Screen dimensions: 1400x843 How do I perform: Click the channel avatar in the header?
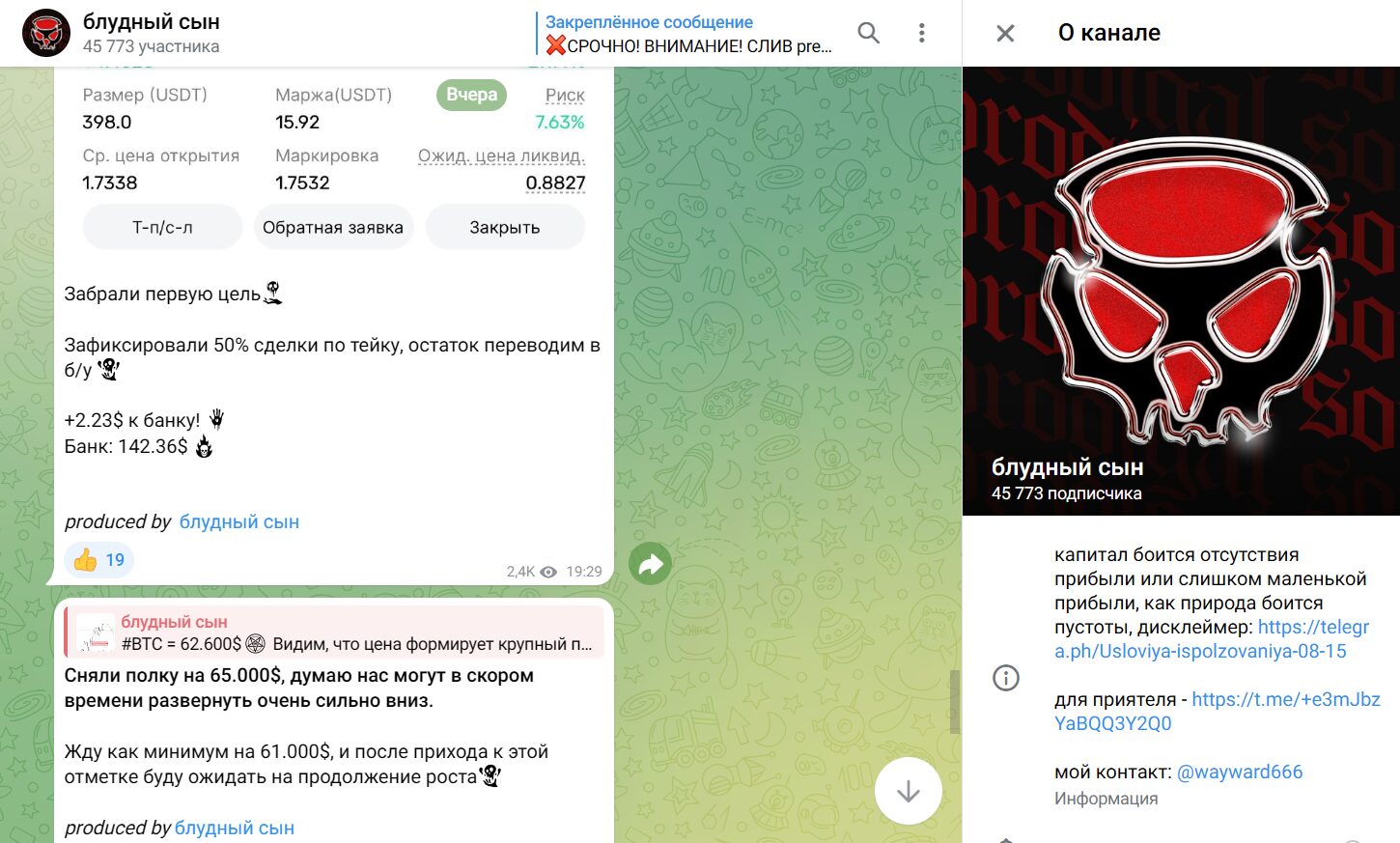coord(46,34)
